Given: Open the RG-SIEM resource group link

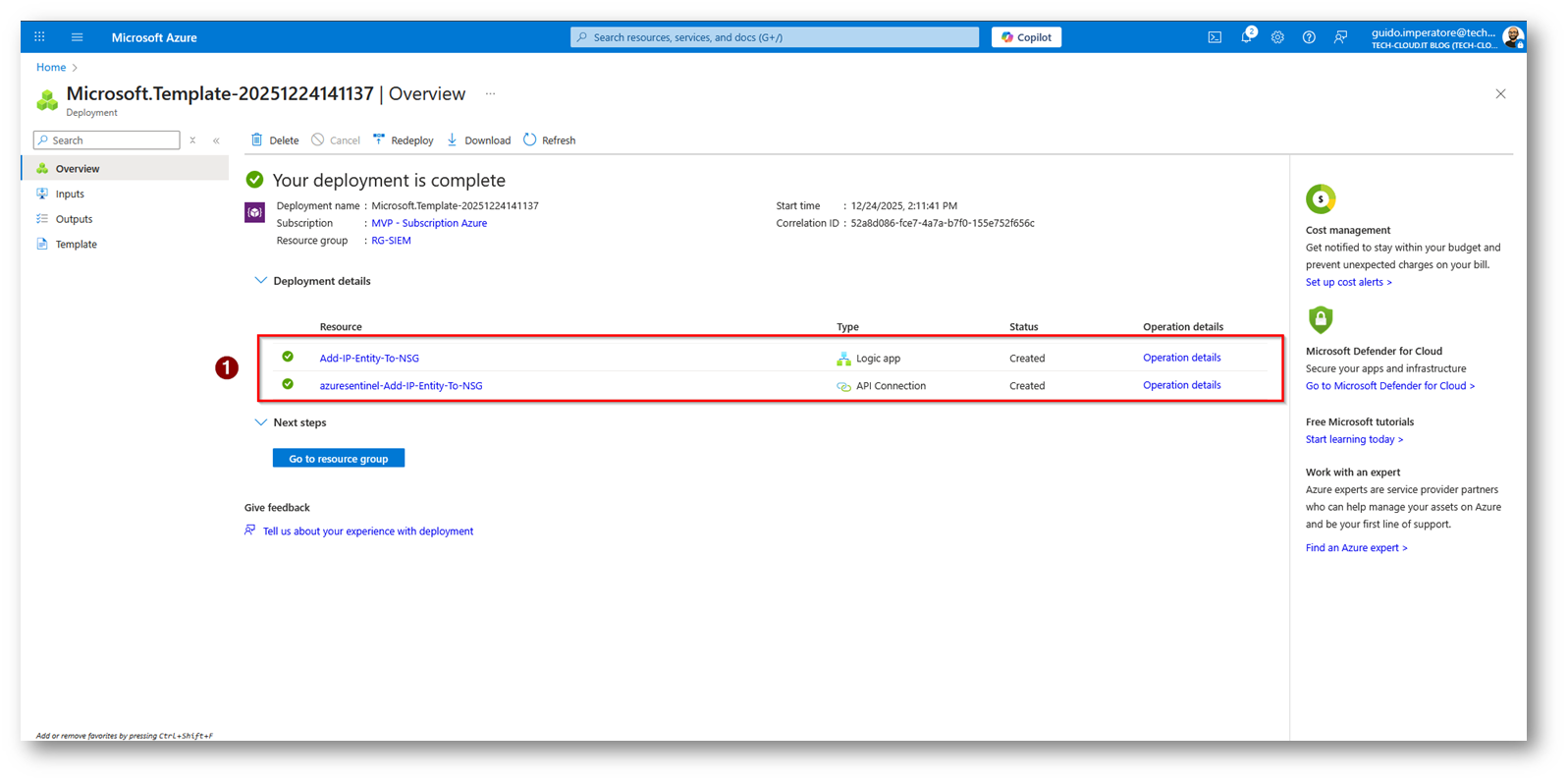Looking at the screenshot, I should tap(391, 241).
